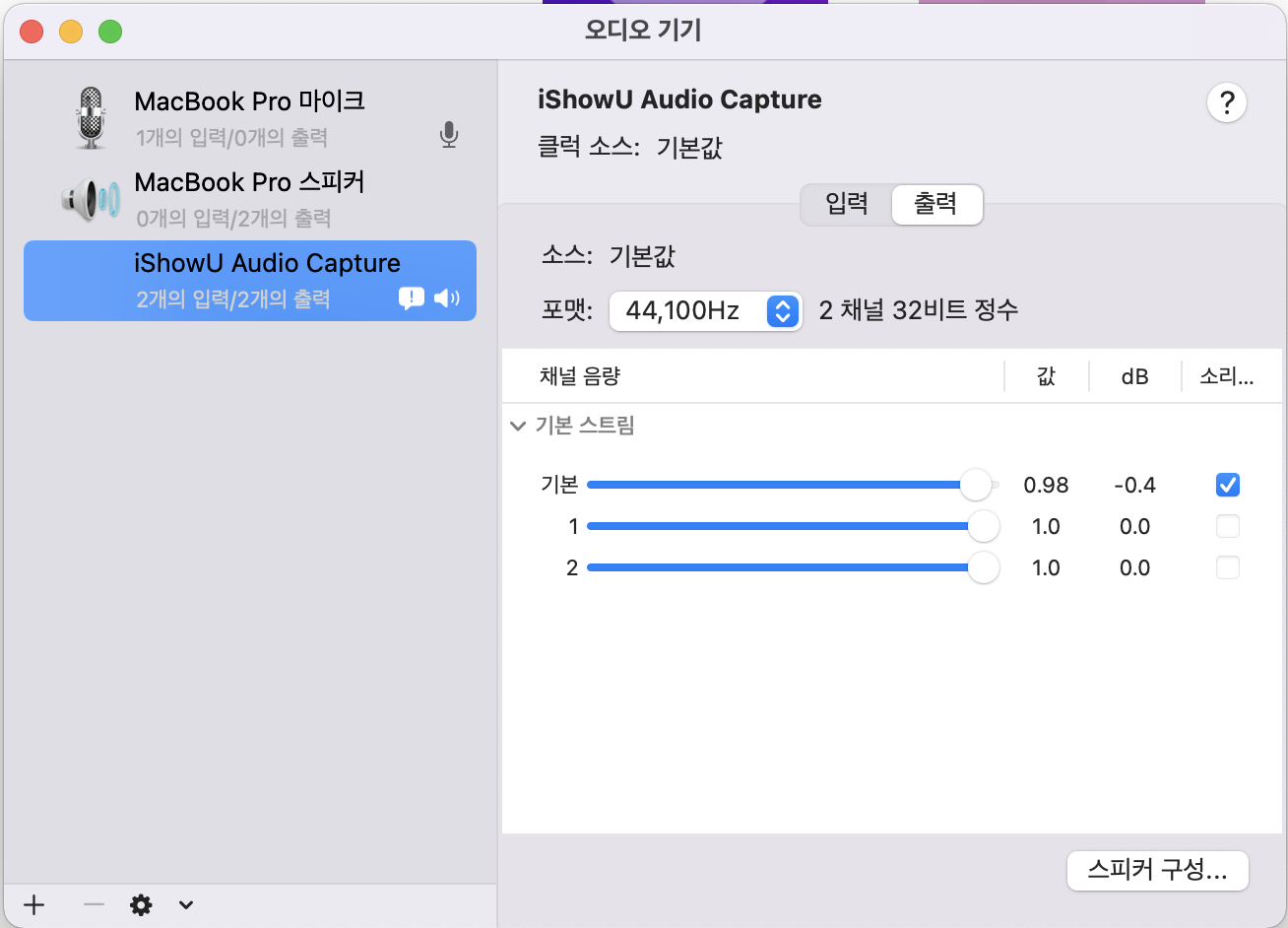The width and height of the screenshot is (1288, 928).
Task: Click alert sound indicator on iShowU row
Action: [x=412, y=298]
